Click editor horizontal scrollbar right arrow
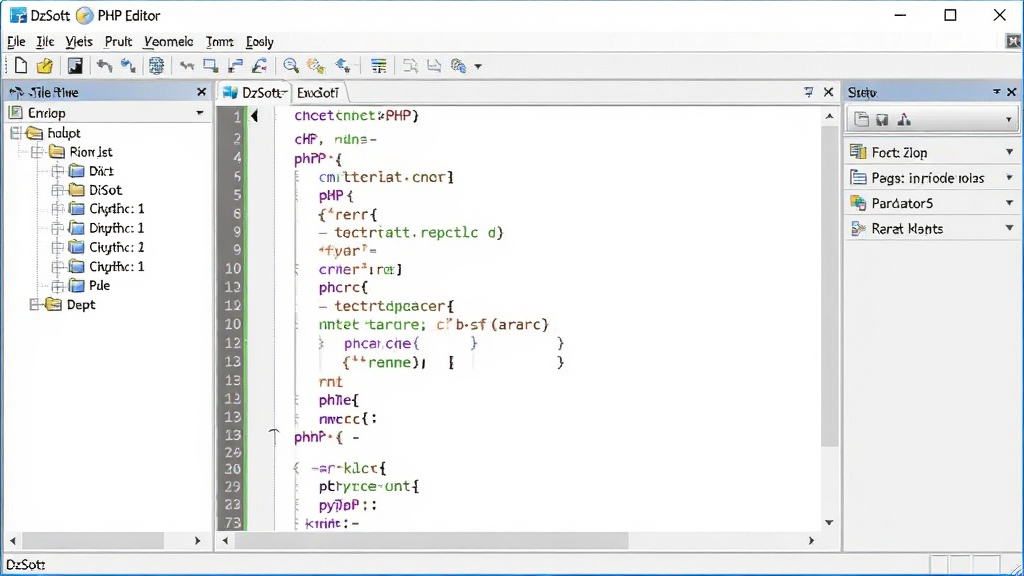 pos(811,541)
